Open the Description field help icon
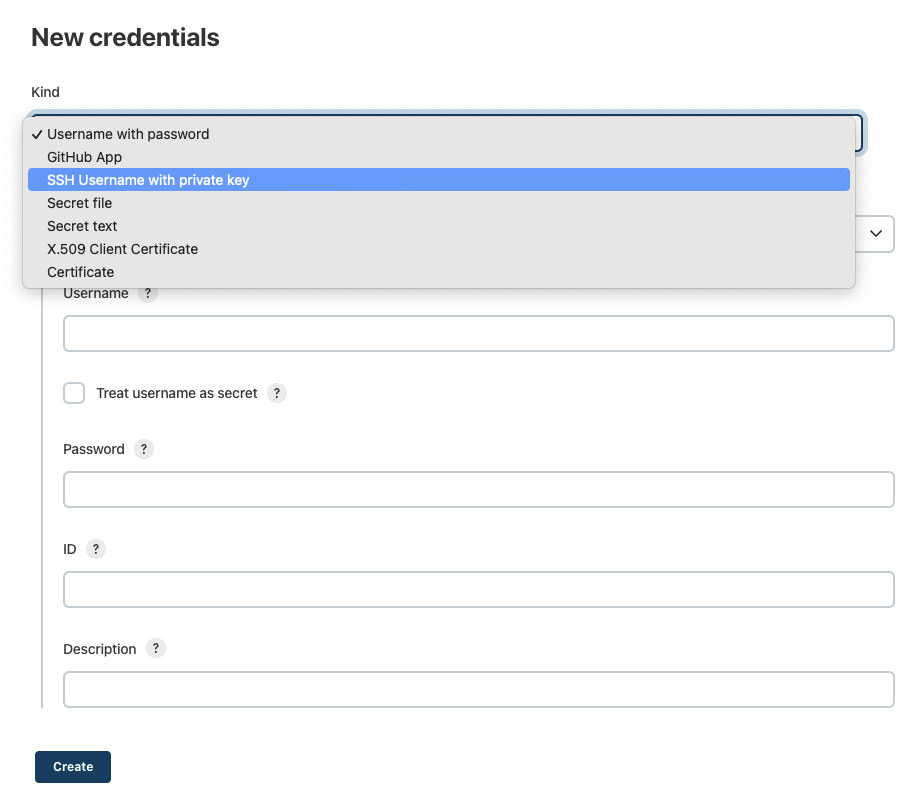Image resolution: width=923 pixels, height=797 pixels. click(x=155, y=649)
